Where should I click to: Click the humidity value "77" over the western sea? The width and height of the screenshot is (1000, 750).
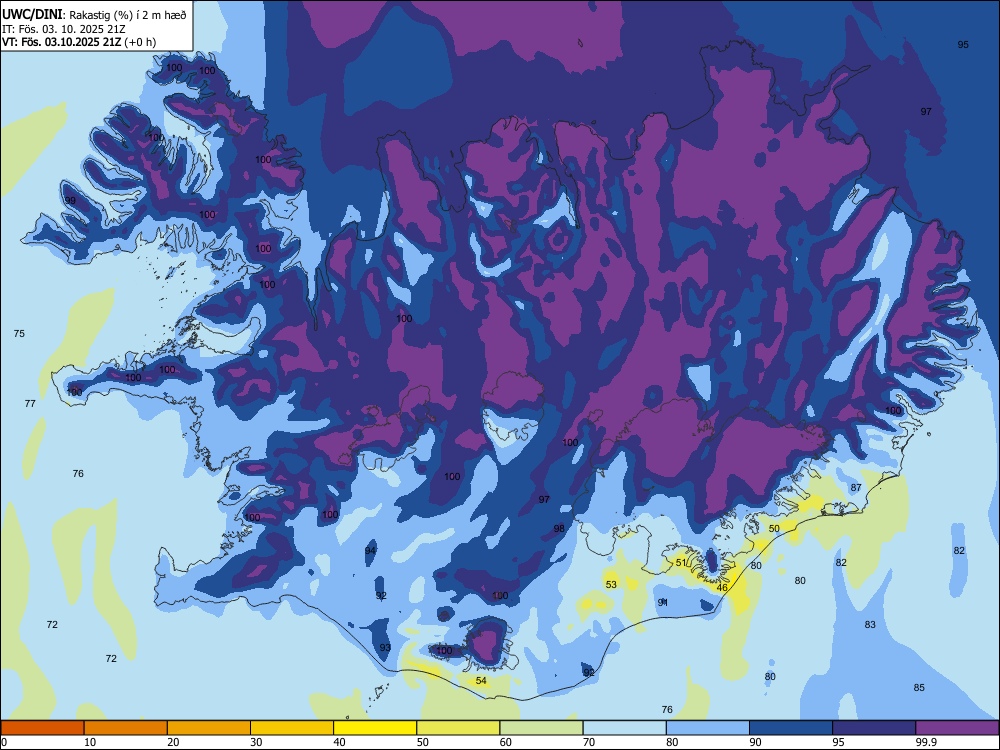tap(30, 403)
